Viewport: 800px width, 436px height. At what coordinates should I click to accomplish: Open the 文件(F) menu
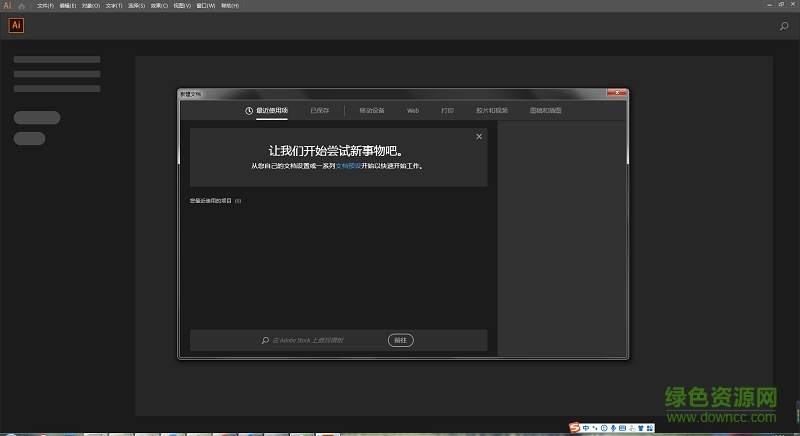tap(46, 6)
